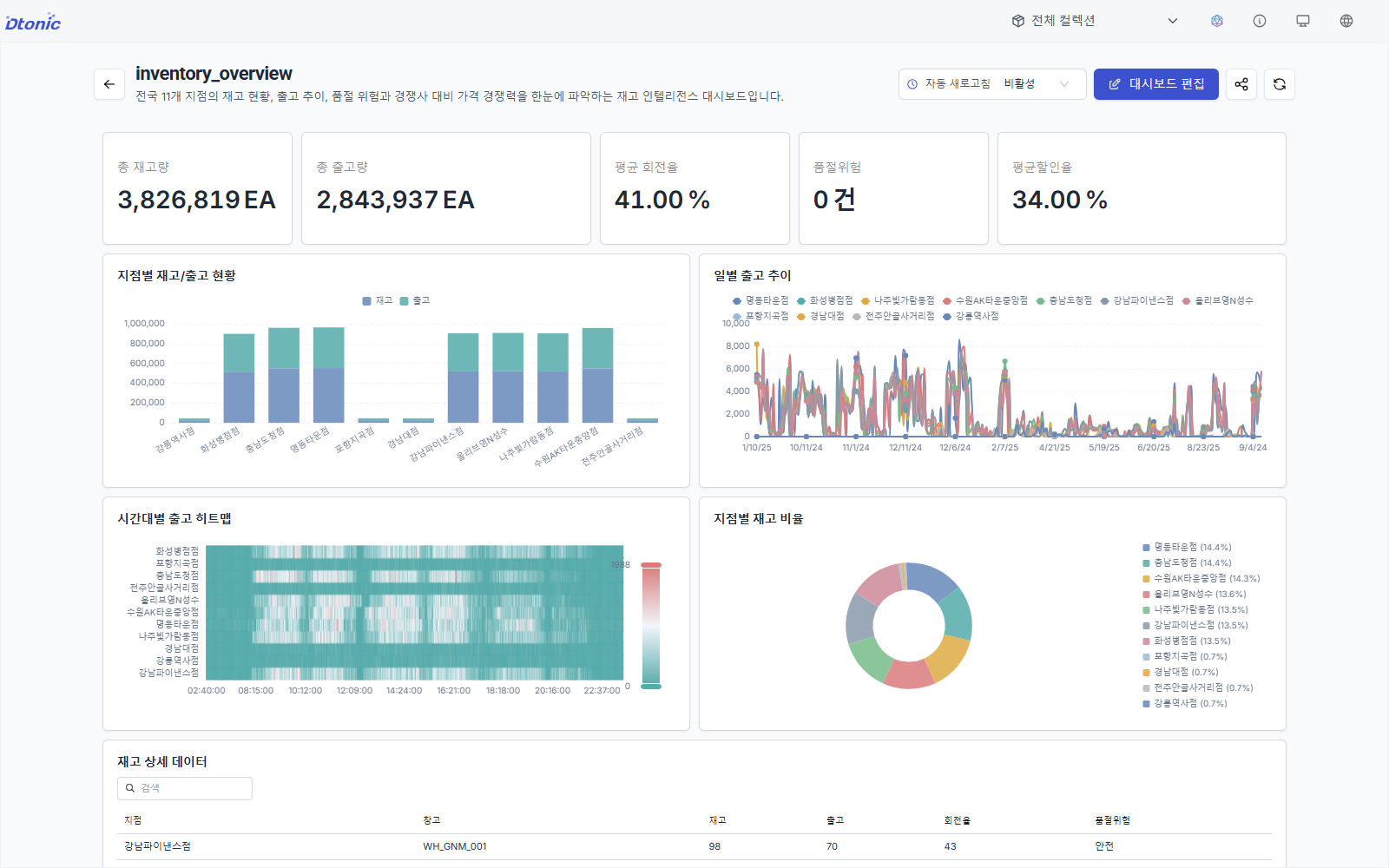
Task: Click 충남도청점 (14.4%) donut legend entry
Action: pyautogui.click(x=1187, y=563)
